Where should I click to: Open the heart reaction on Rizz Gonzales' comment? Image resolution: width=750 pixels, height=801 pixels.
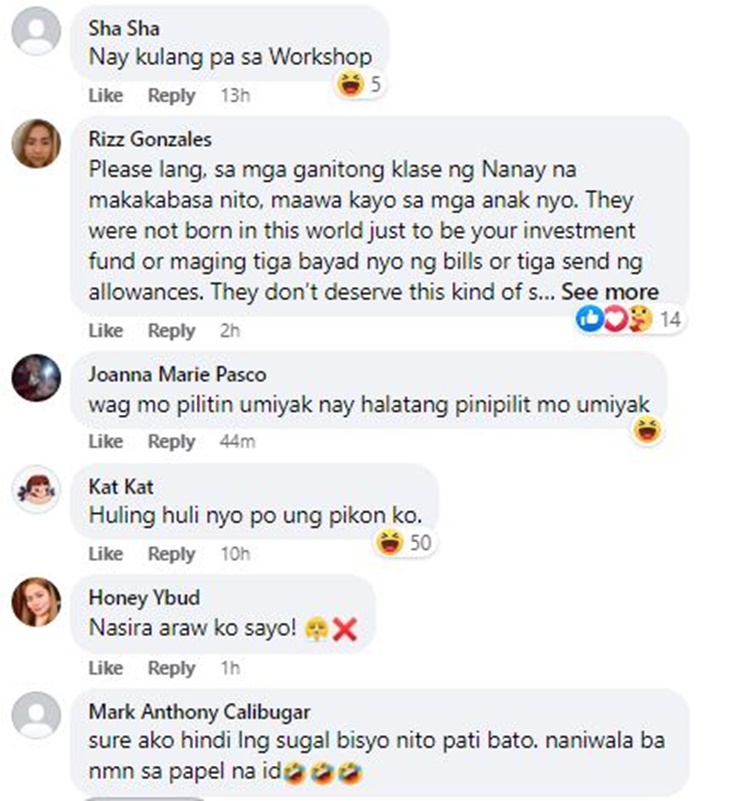pyautogui.click(x=615, y=319)
